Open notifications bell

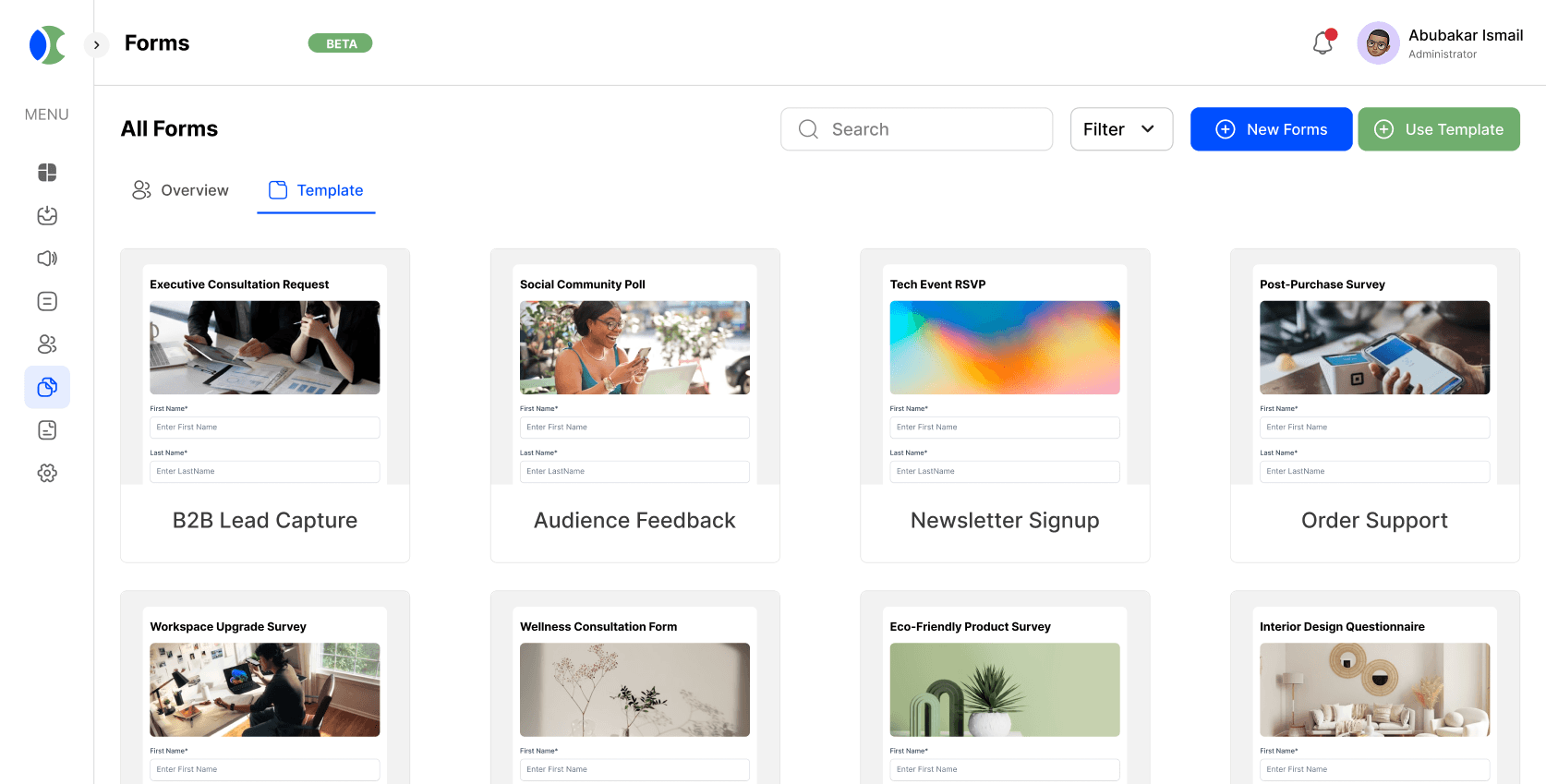[x=1323, y=42]
